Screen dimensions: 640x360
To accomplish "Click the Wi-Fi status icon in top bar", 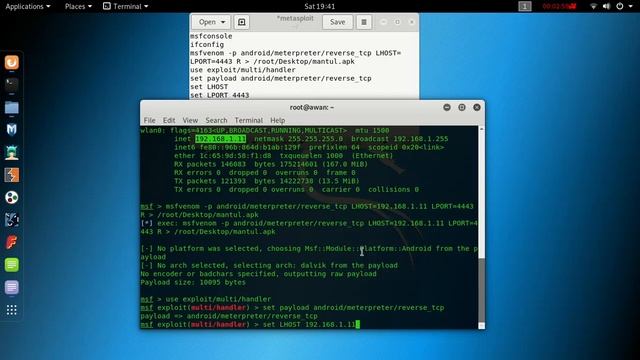I will [x=593, y=6].
